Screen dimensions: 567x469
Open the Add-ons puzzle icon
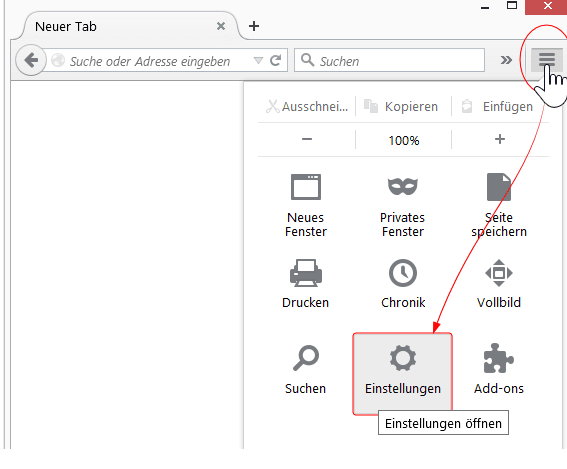(x=499, y=369)
